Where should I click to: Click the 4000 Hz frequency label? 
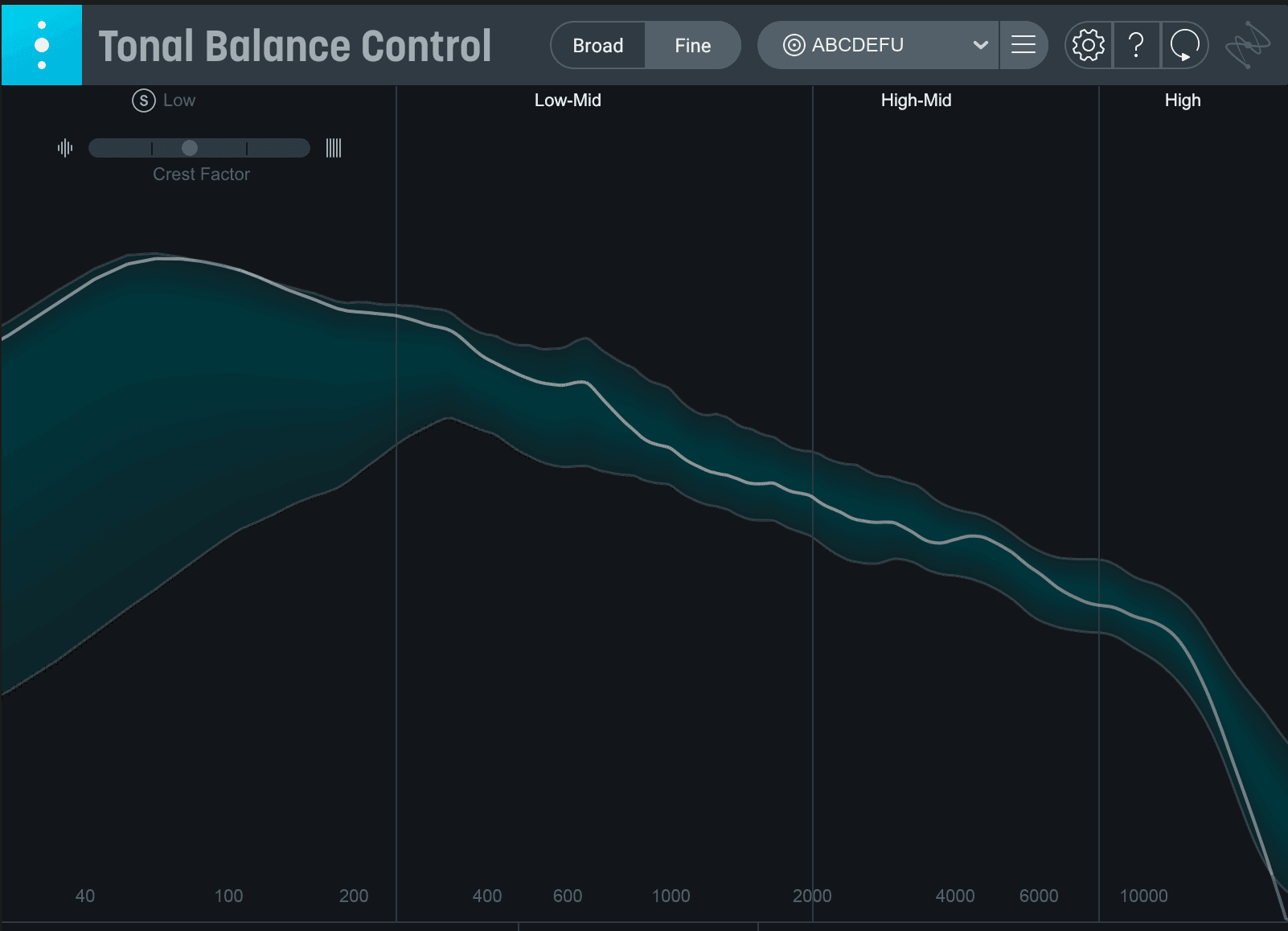coord(955,896)
